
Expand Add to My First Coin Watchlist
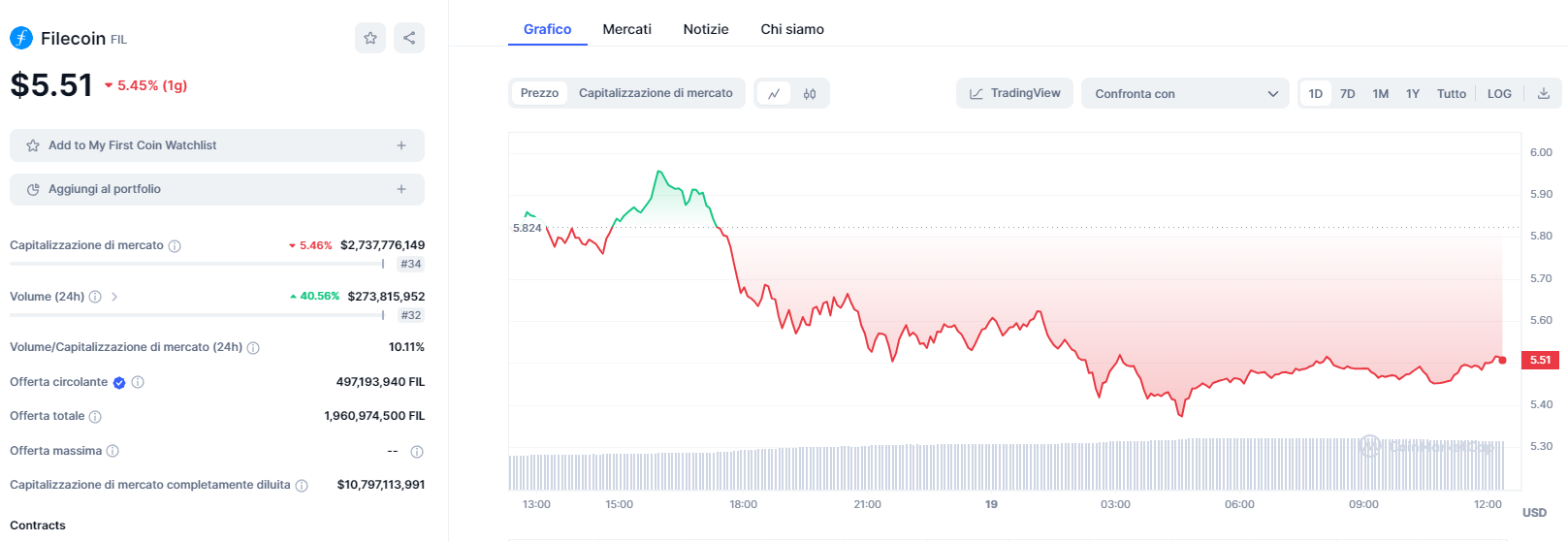pyautogui.click(x=217, y=145)
